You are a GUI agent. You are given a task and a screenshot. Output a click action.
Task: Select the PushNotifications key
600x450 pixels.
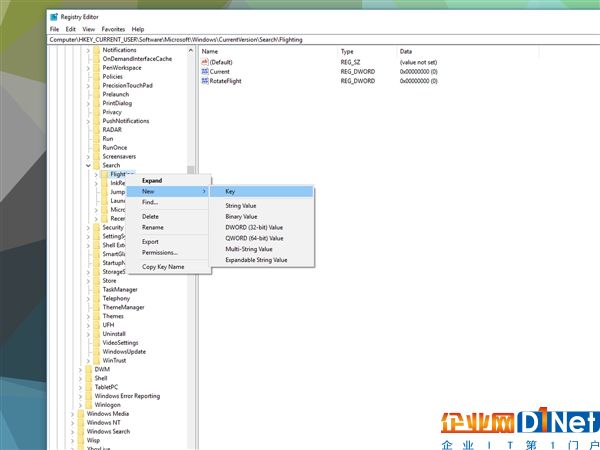126,121
